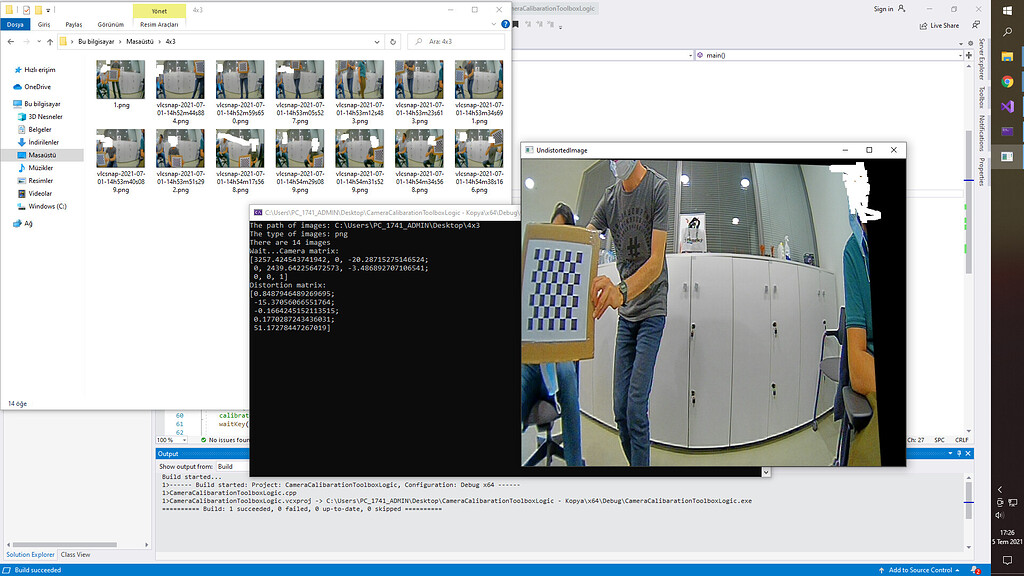Open Visual Studio from the taskbar
The image size is (1024, 576).
click(1006, 107)
